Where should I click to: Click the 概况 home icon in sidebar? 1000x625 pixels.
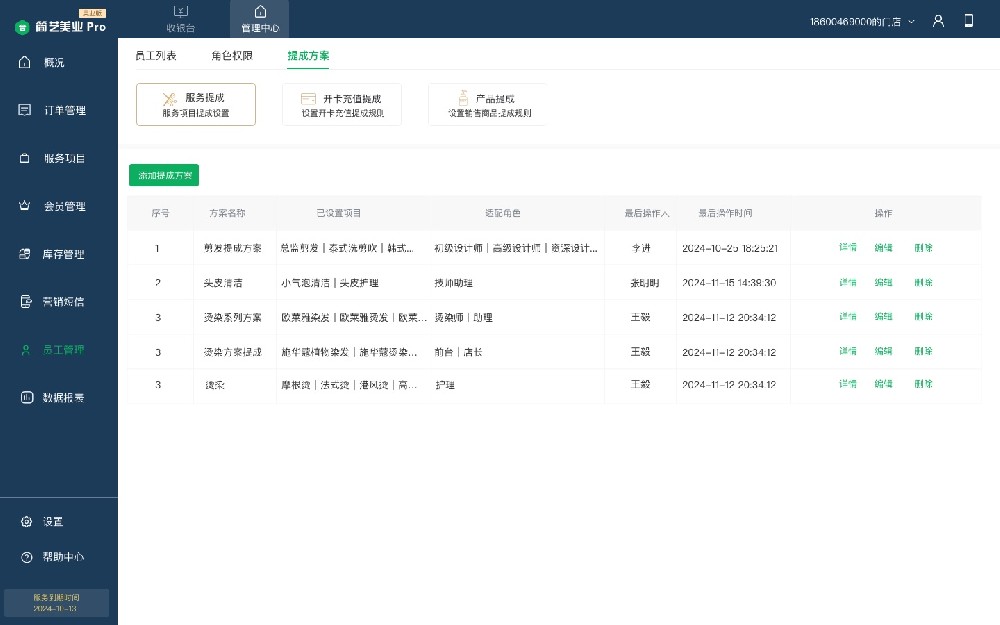click(x=25, y=62)
